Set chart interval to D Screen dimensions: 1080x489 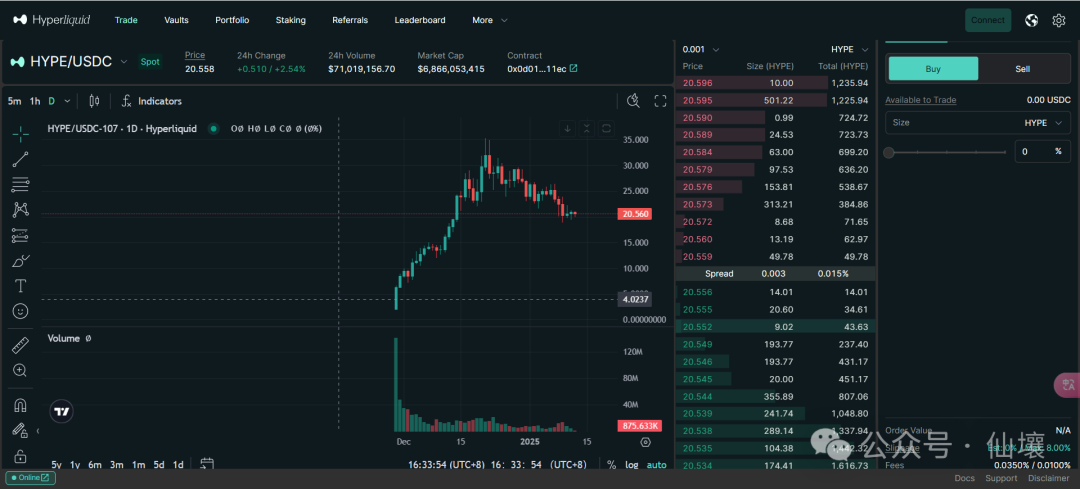click(x=52, y=101)
